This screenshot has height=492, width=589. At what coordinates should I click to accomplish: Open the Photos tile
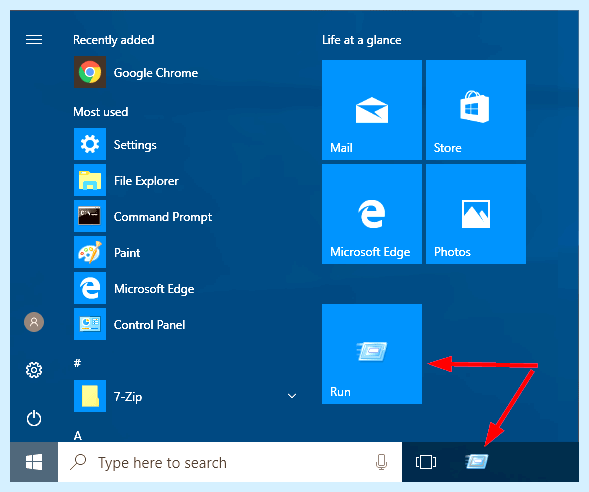(x=476, y=214)
